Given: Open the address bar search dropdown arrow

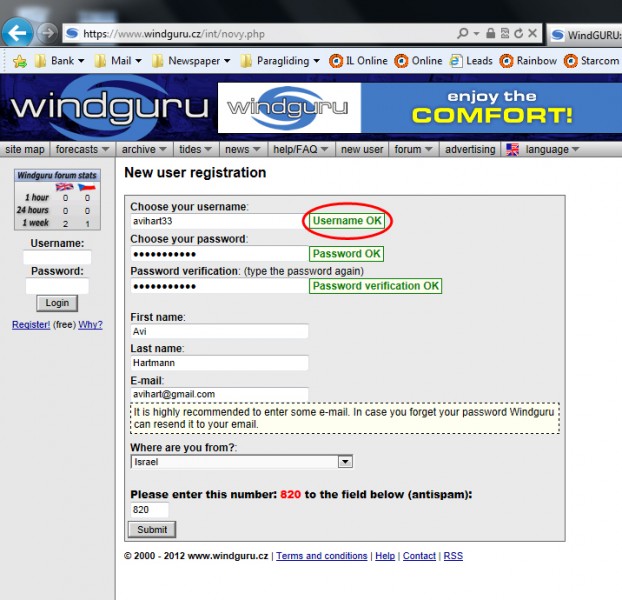Looking at the screenshot, I should (476, 34).
